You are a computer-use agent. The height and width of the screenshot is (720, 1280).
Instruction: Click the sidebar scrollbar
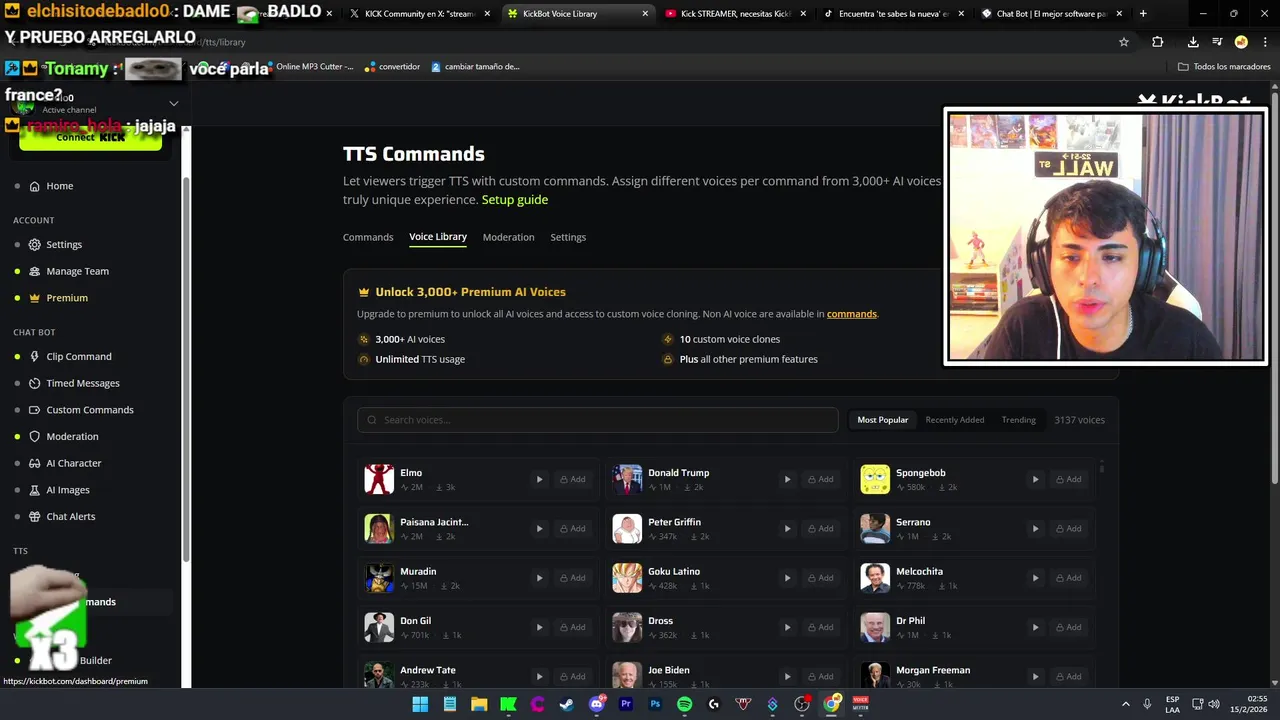186,370
